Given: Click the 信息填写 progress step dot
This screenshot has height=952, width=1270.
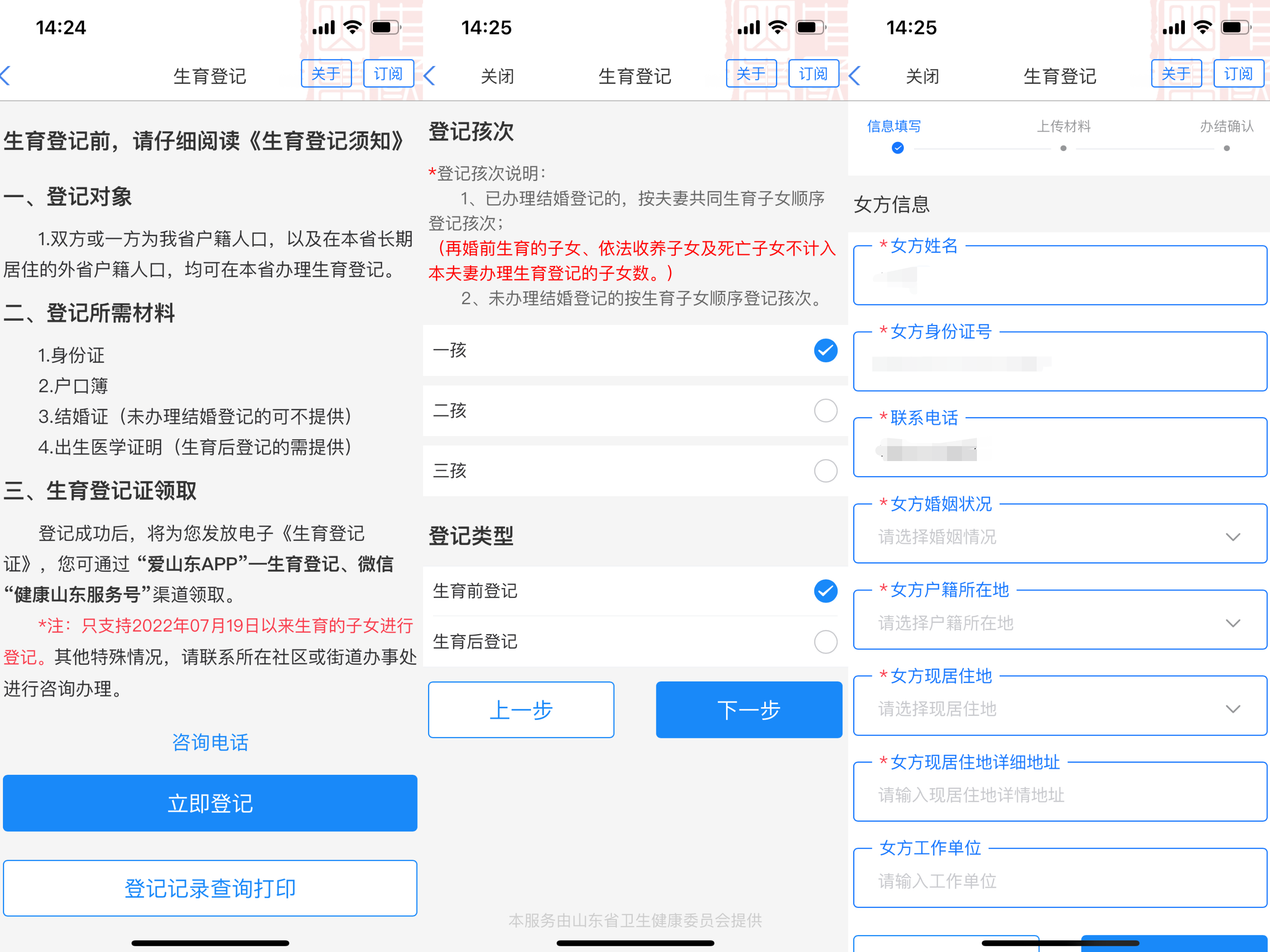Looking at the screenshot, I should (x=898, y=149).
